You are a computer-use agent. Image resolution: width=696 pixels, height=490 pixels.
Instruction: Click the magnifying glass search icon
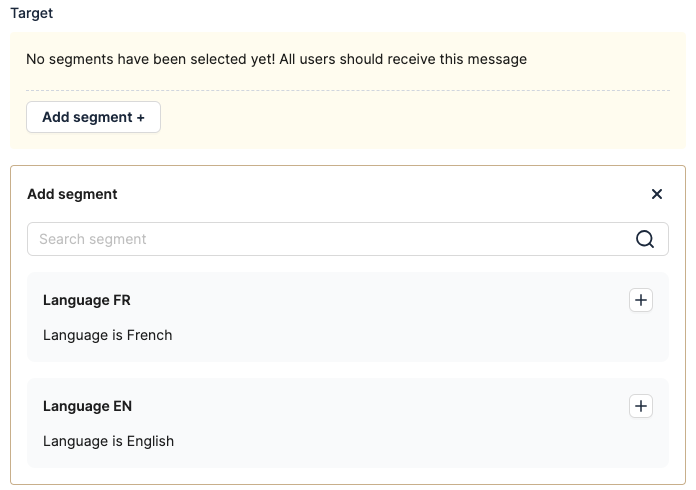click(645, 239)
